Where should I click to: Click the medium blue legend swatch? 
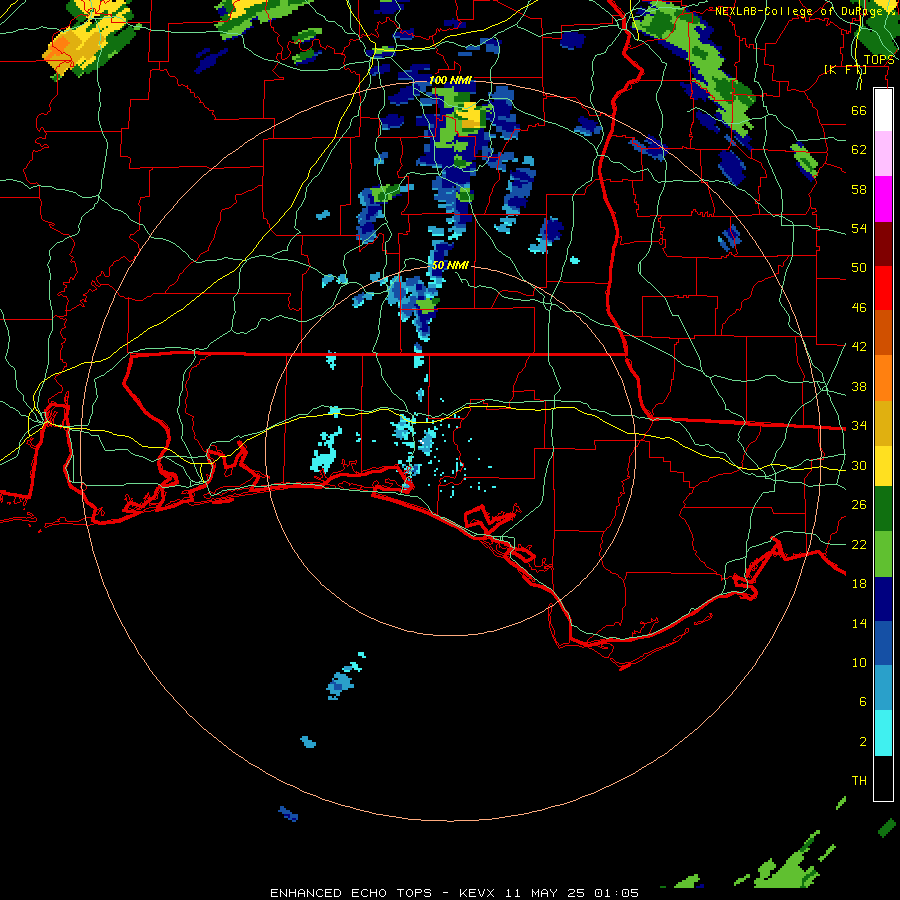883,643
